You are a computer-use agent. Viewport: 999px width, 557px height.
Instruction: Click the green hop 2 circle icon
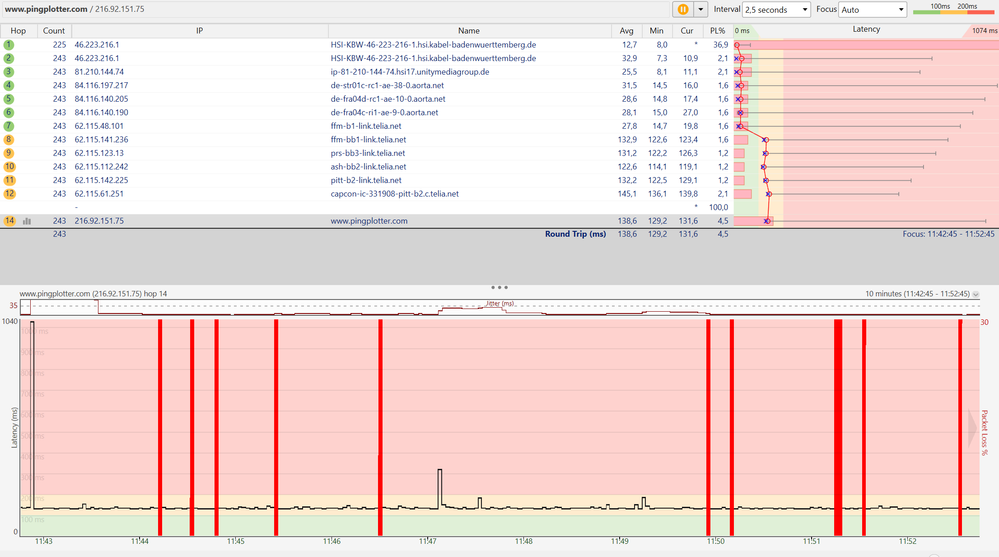8,58
